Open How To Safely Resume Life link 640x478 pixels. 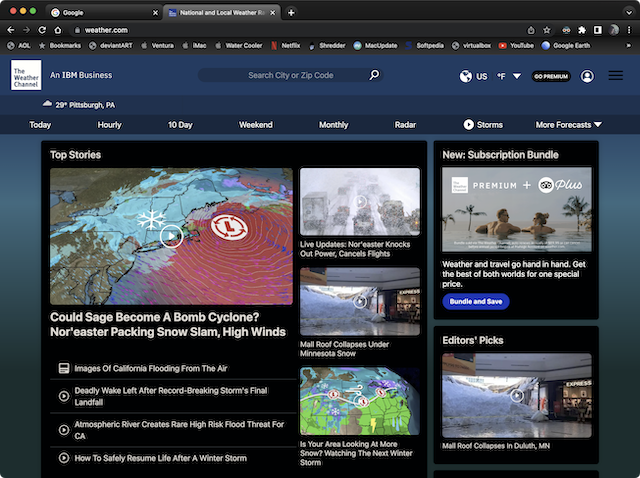(160, 458)
